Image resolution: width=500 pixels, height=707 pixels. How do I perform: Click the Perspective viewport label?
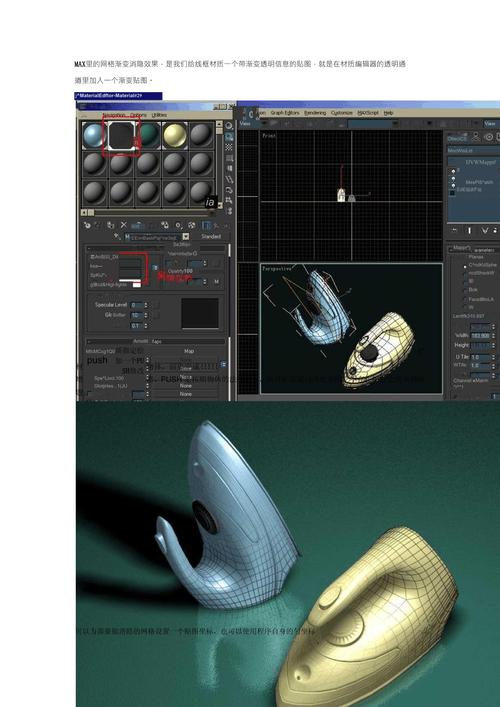(277, 268)
